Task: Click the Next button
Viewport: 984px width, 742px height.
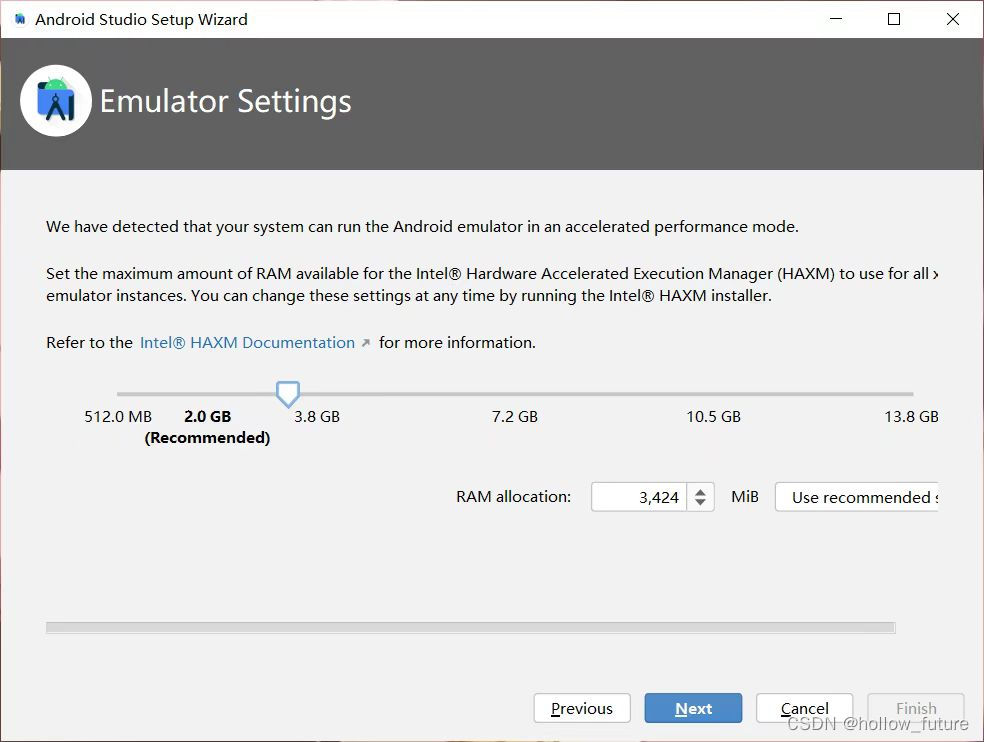Action: 693,708
